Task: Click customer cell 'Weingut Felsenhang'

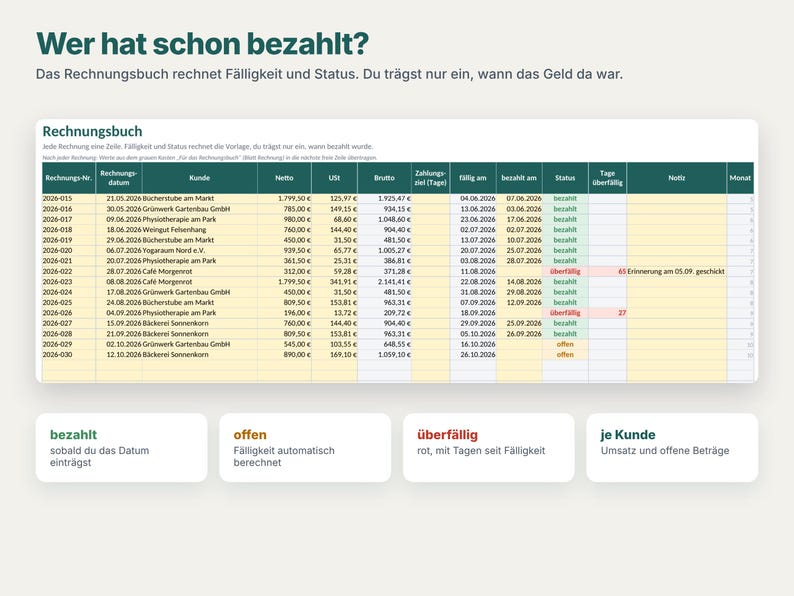Action: pyautogui.click(x=200, y=229)
